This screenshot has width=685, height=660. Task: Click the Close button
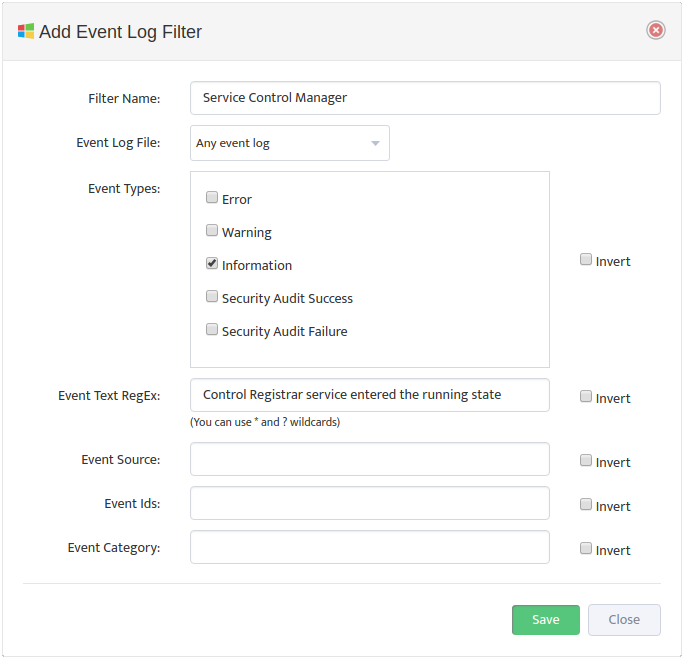click(624, 620)
